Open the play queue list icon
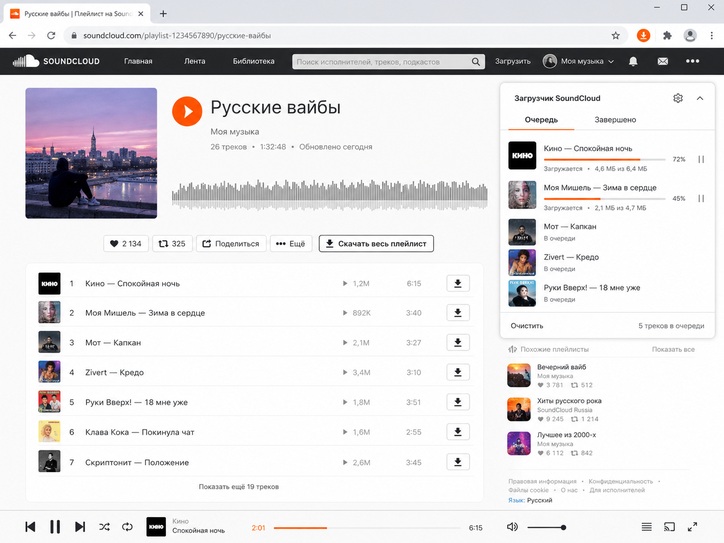Viewport: 724px width, 543px height. (x=646, y=527)
